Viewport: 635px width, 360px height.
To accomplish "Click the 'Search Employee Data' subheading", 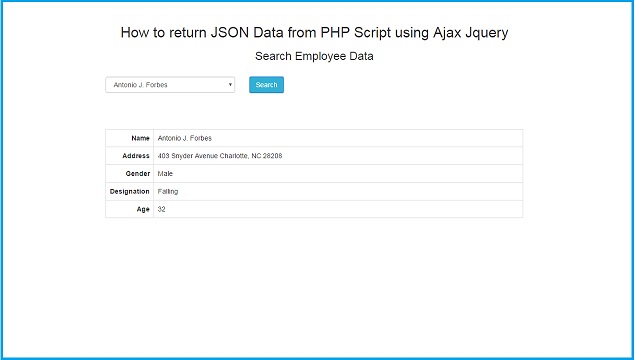I will (314, 56).
